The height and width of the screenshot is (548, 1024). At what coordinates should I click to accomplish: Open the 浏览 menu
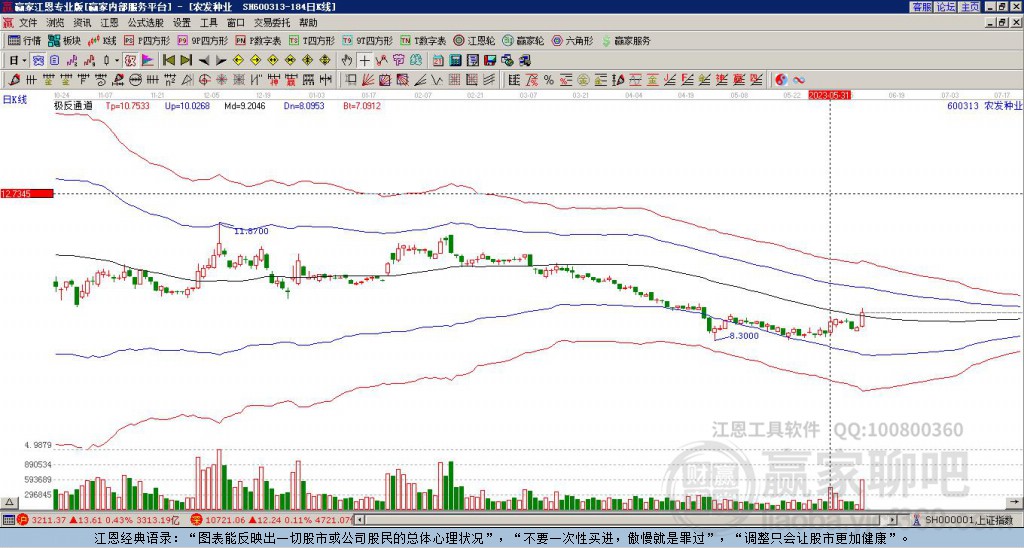coord(55,23)
